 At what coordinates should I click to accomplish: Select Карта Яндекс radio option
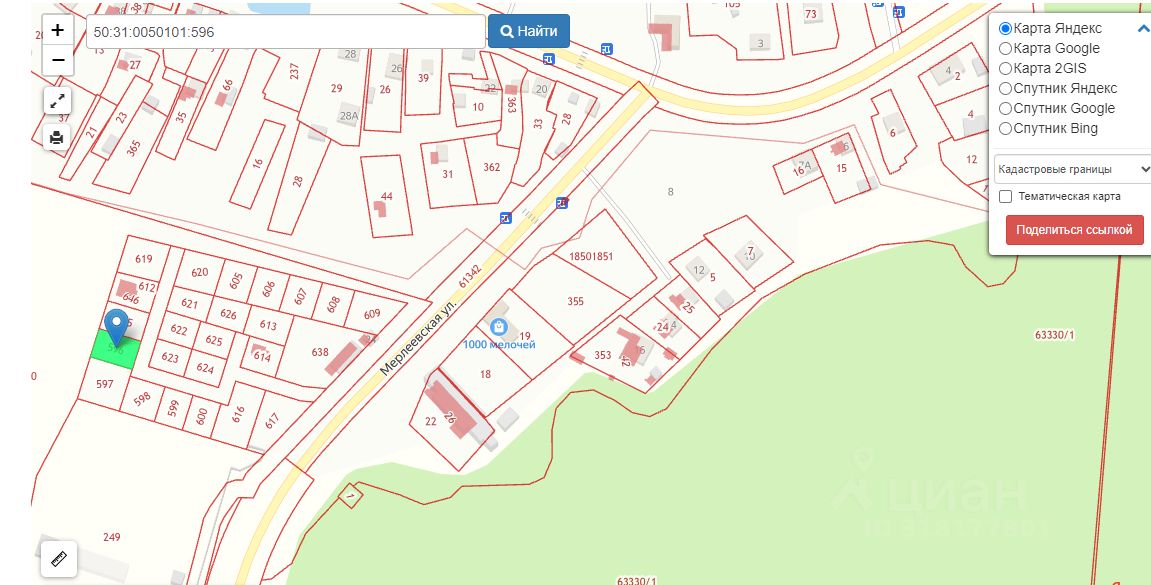click(x=1005, y=29)
